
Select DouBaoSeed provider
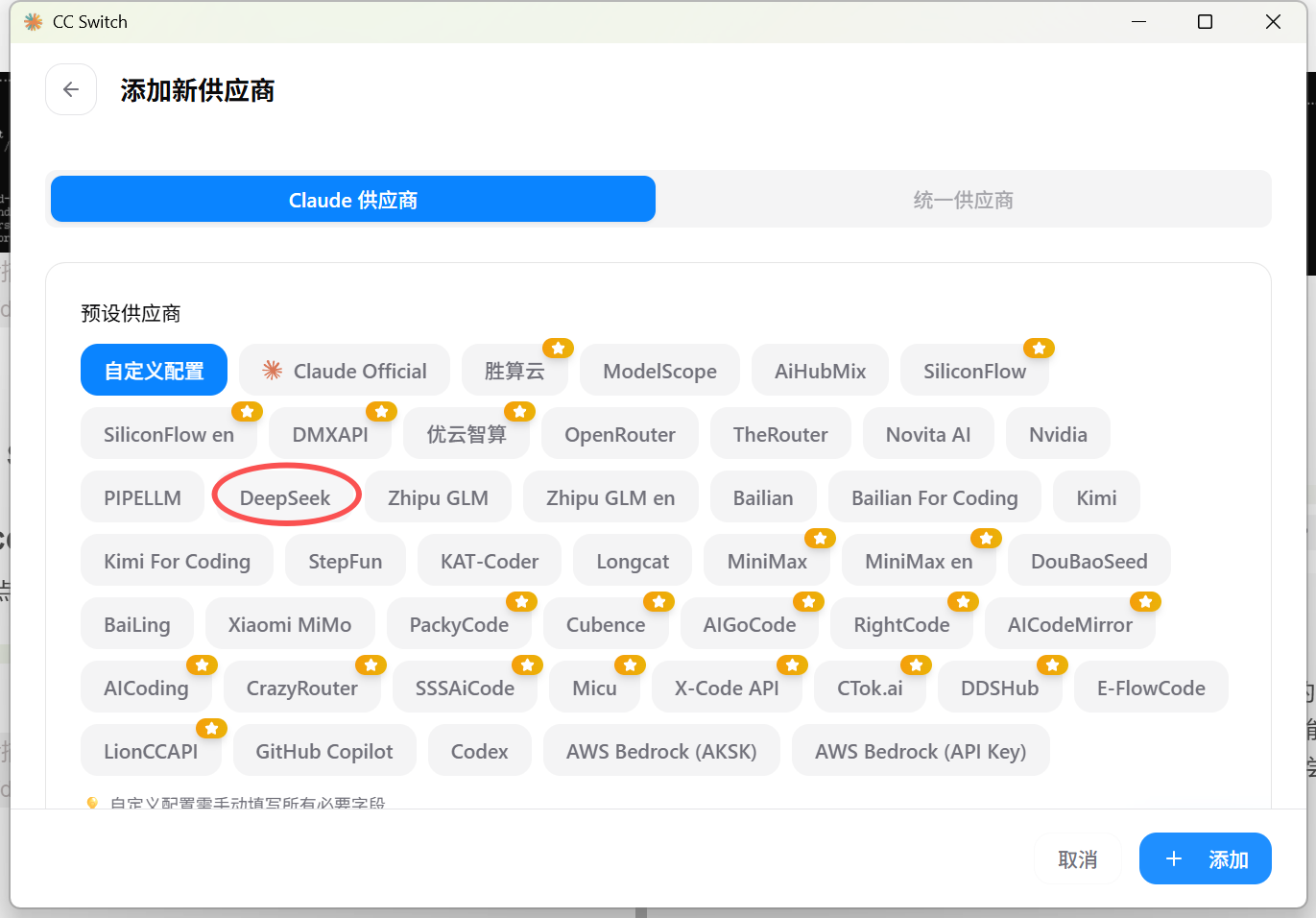1089,560
